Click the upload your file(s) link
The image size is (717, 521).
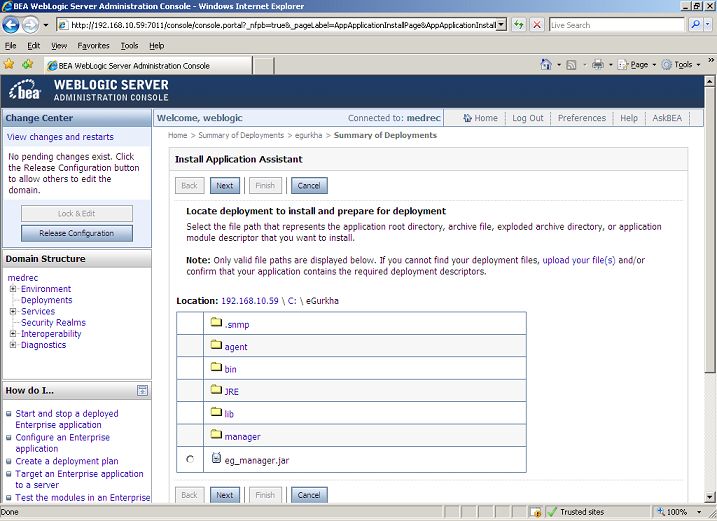tap(578, 260)
